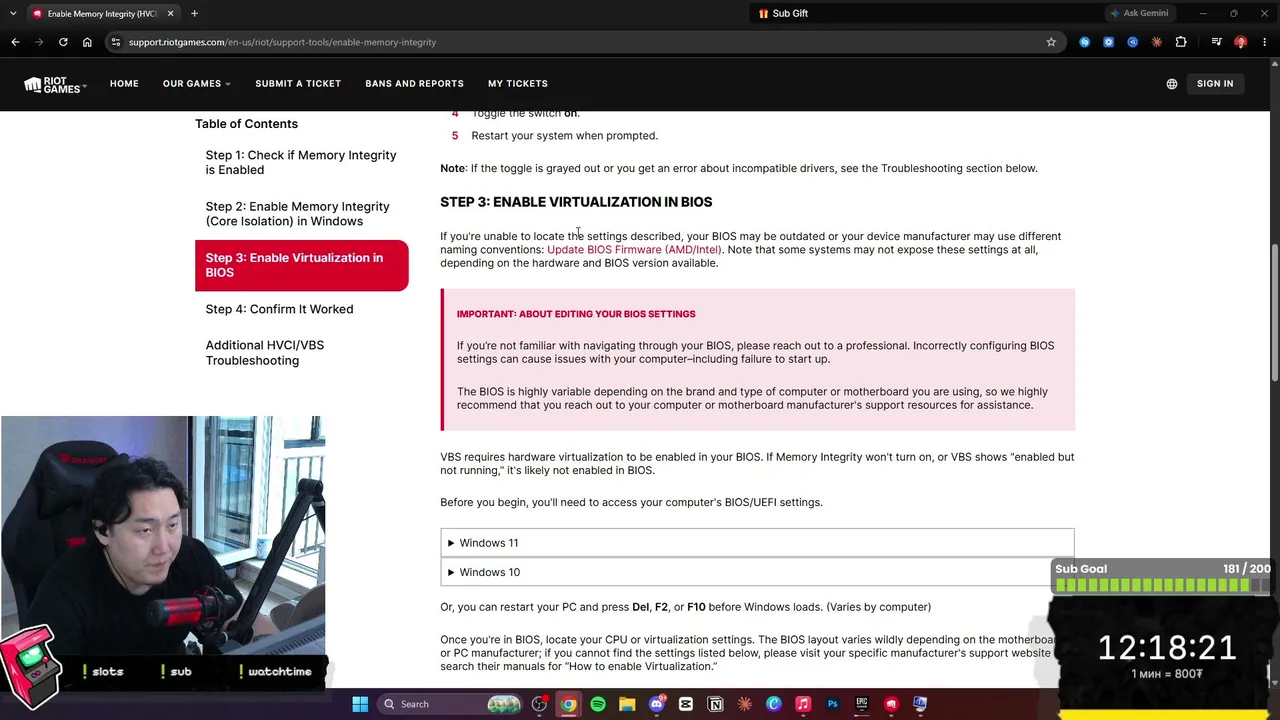Open the Windows Start menu
This screenshot has height=720, width=1280.
(360, 704)
